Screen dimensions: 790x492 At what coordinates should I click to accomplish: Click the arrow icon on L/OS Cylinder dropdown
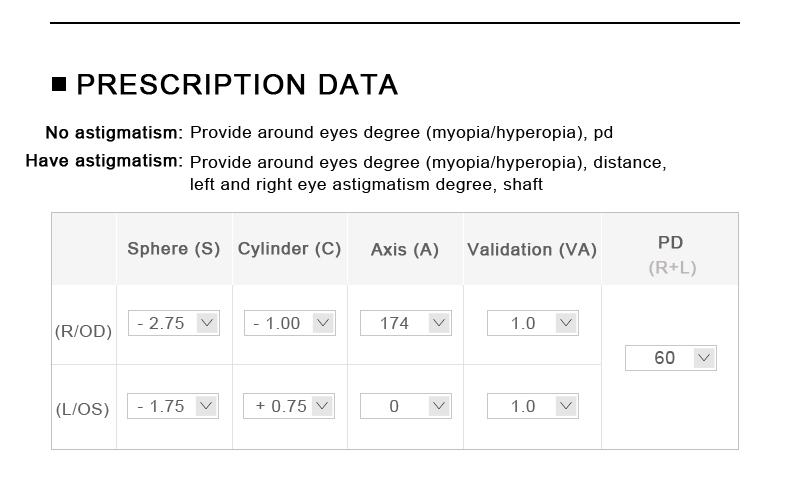322,406
